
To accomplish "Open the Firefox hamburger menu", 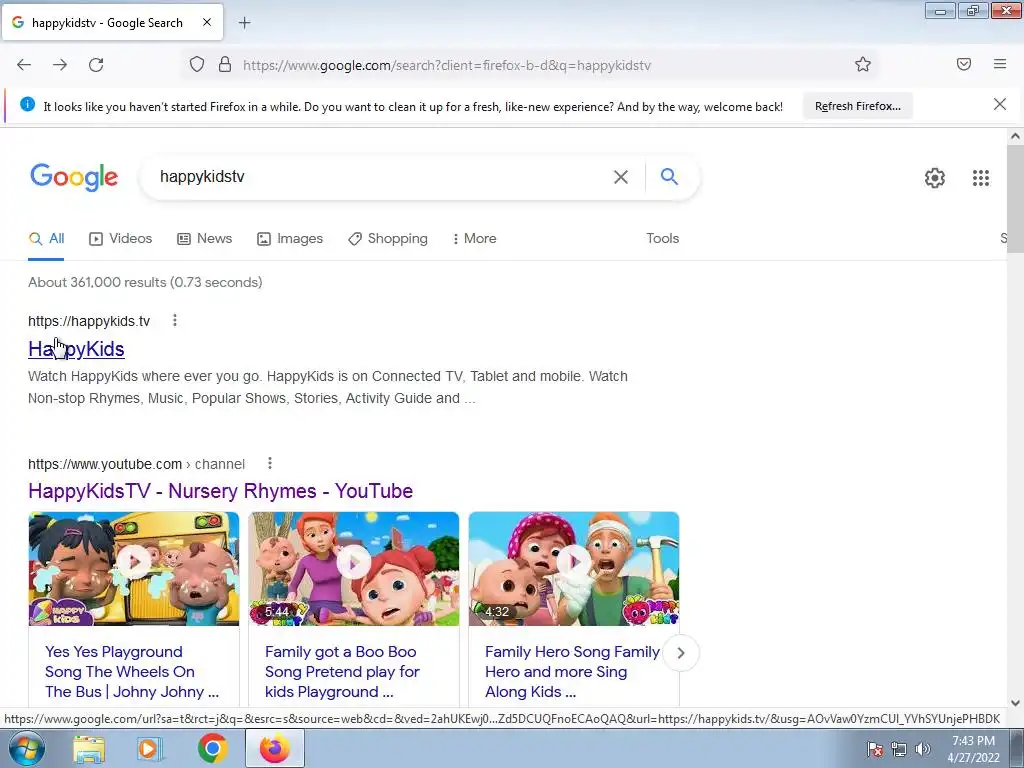I will pos(1000,64).
